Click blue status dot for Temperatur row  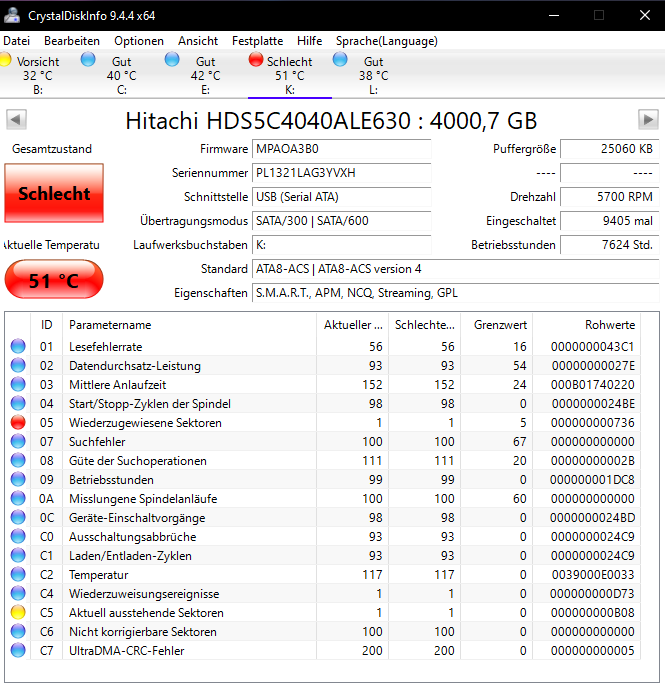point(18,574)
